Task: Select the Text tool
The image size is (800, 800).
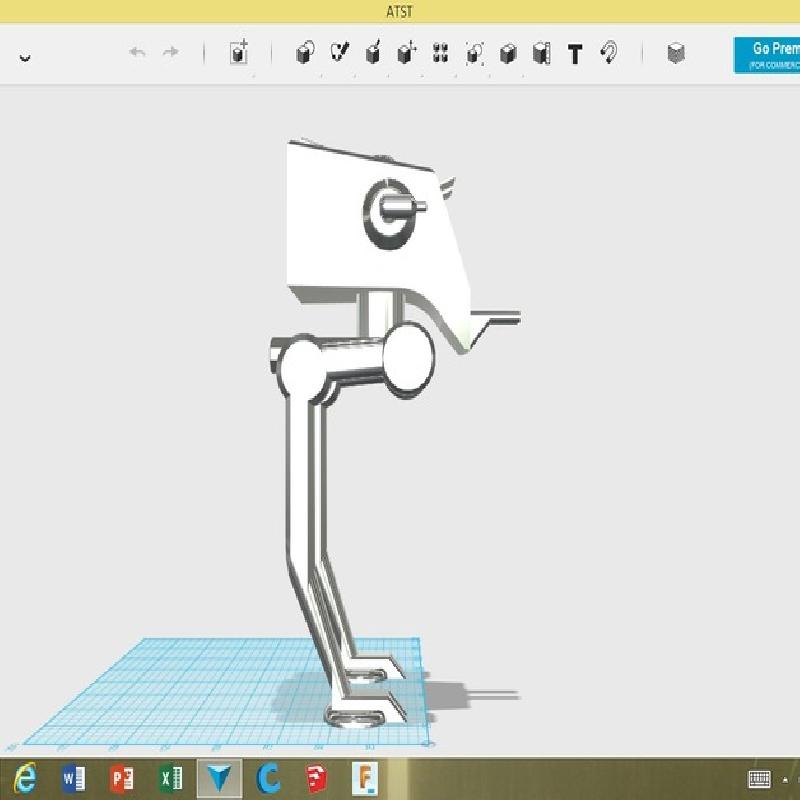Action: tap(575, 54)
